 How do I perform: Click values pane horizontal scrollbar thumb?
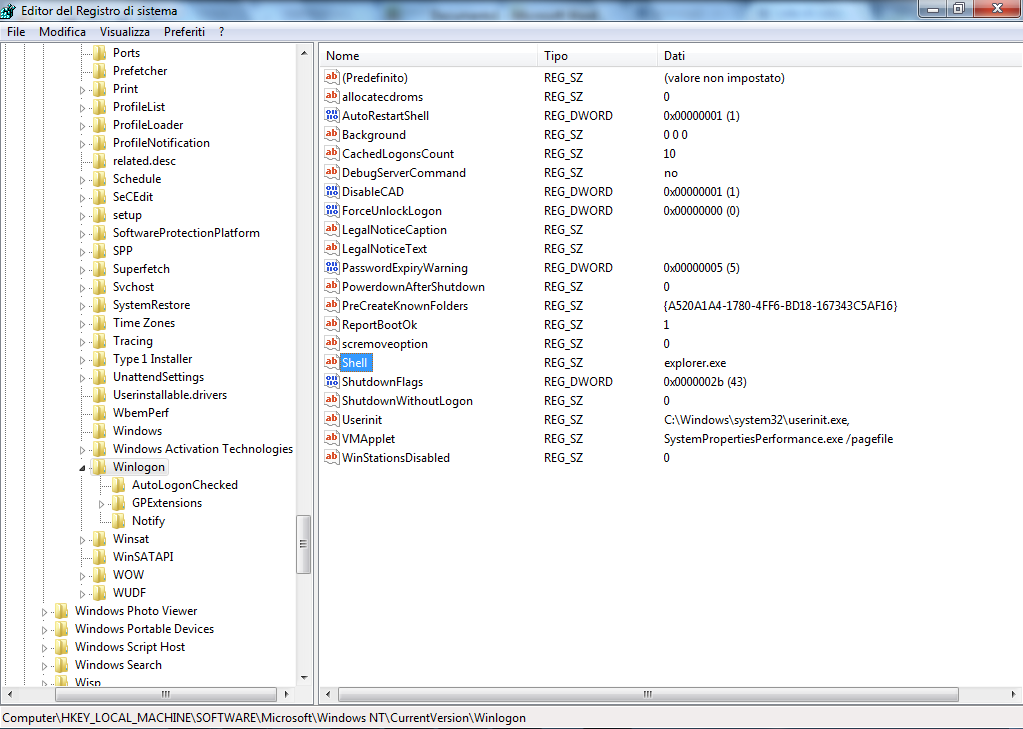648,694
